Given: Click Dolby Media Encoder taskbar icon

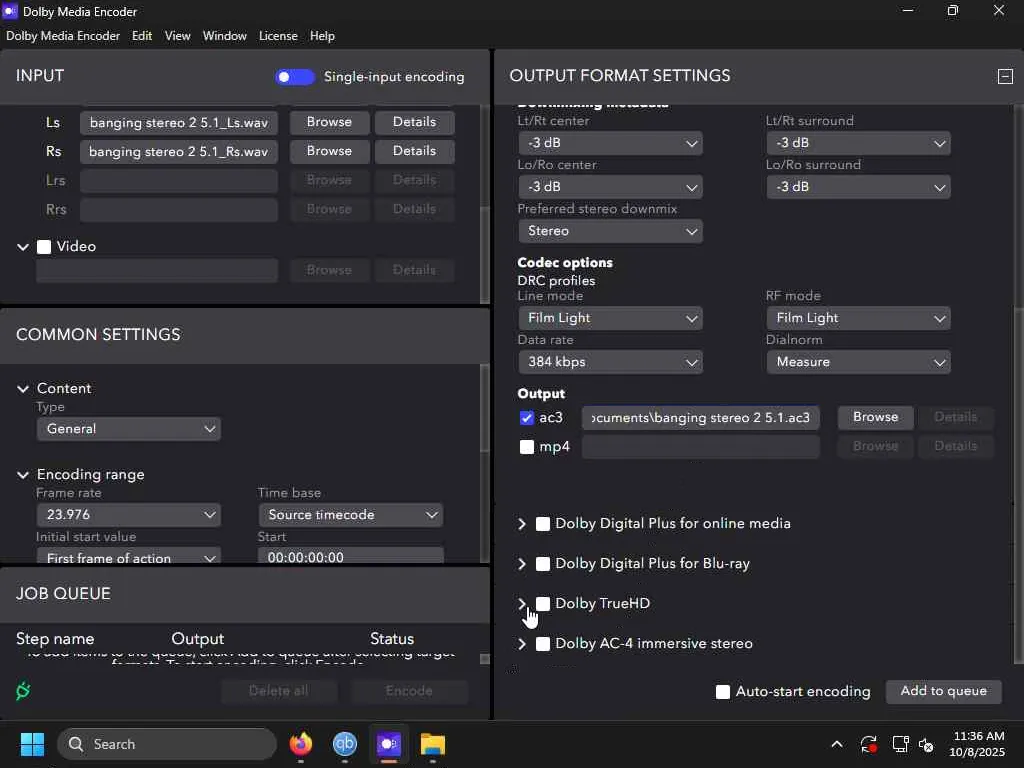Looking at the screenshot, I should click(389, 744).
